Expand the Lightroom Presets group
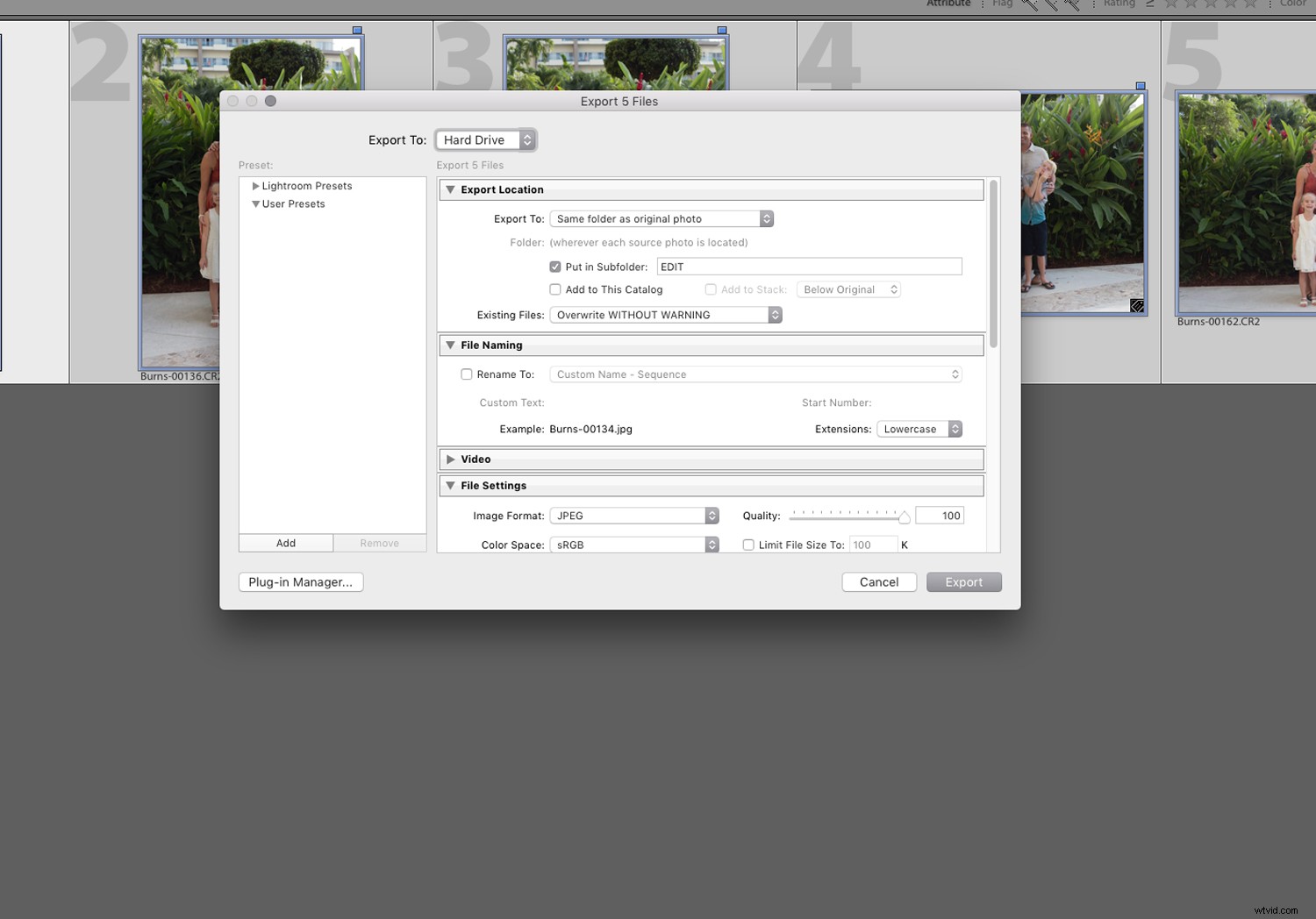The width and height of the screenshot is (1316, 919). click(255, 186)
